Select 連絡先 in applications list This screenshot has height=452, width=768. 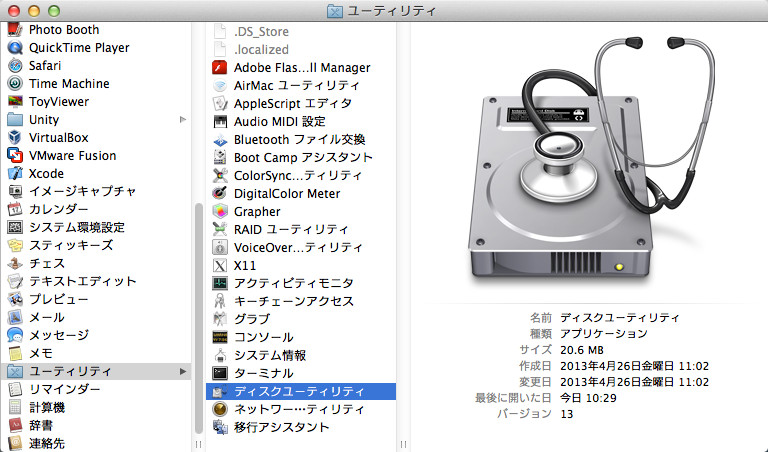click(x=96, y=443)
